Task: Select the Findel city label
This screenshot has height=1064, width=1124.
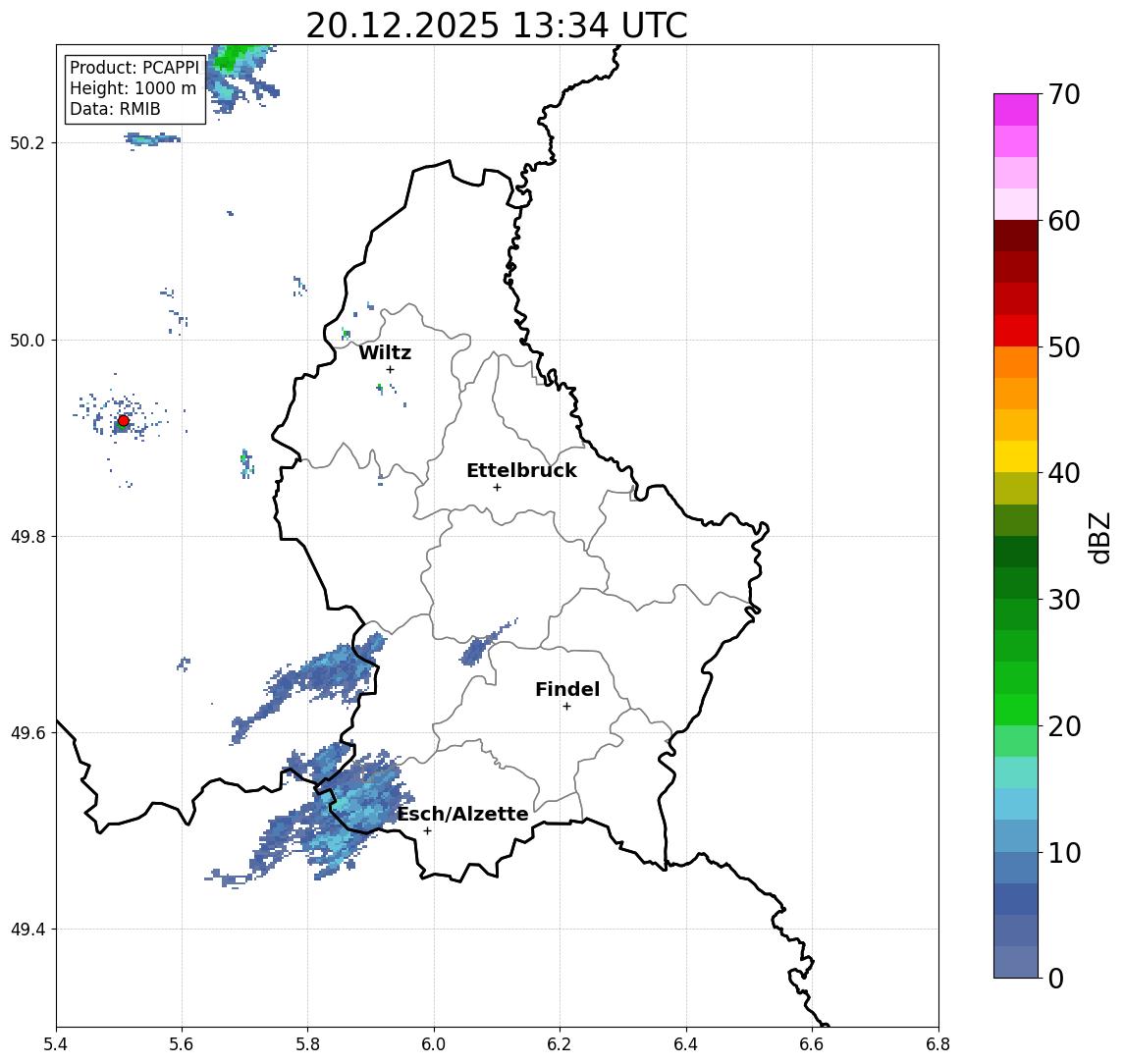Action: [567, 690]
